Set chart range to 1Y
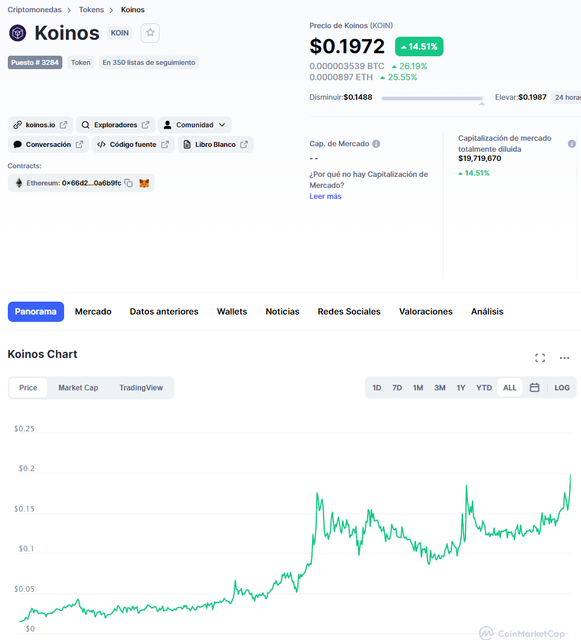This screenshot has height=640, width=581. pos(461,388)
